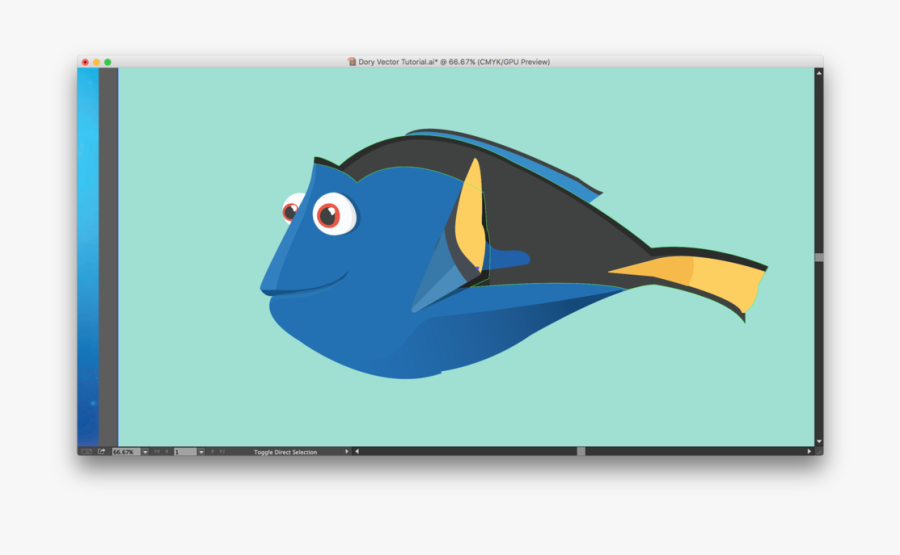900x555 pixels.
Task: Click horizontal scrollbar left arrow
Action: 357,452
